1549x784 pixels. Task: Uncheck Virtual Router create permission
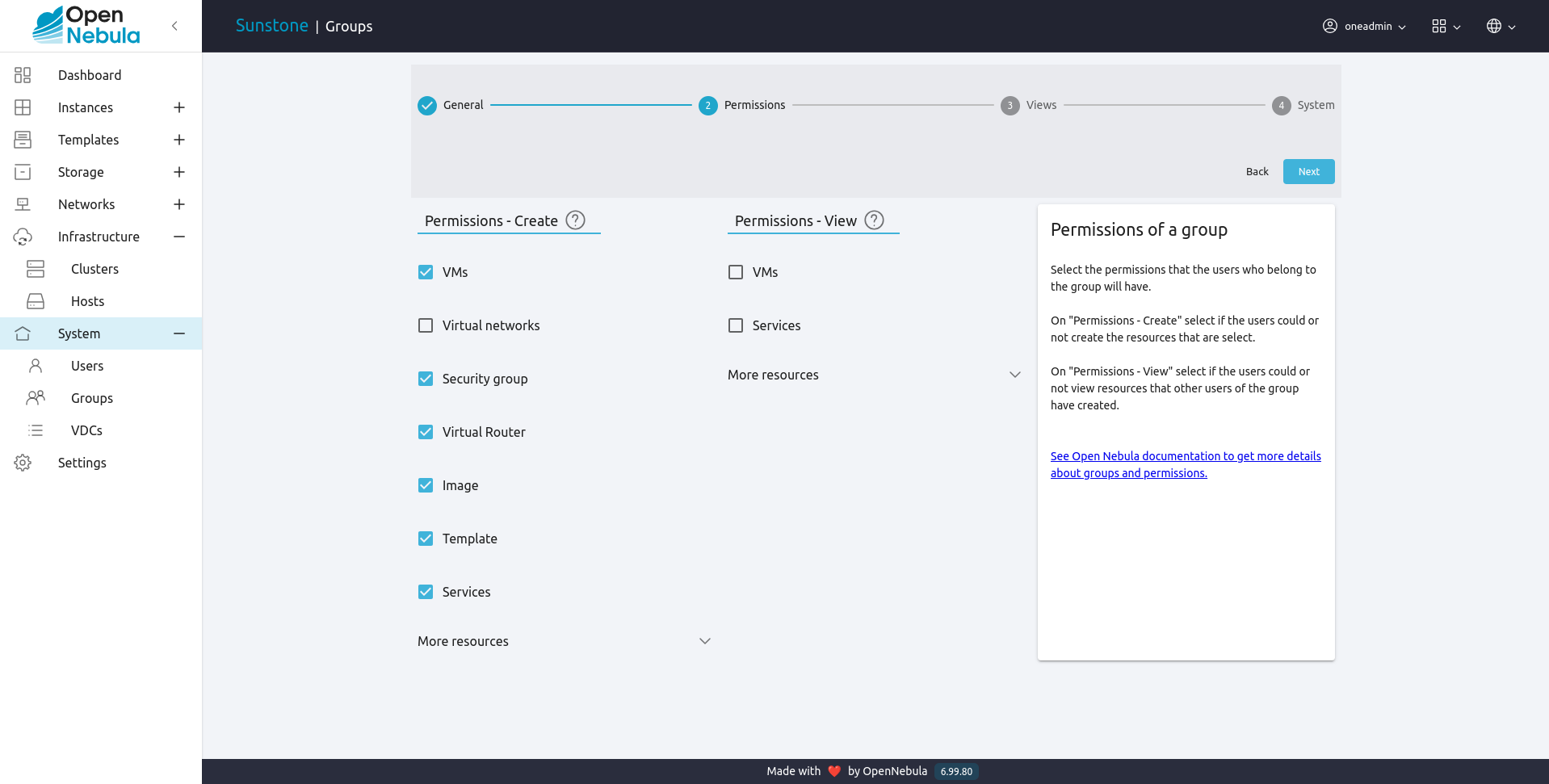(x=426, y=432)
